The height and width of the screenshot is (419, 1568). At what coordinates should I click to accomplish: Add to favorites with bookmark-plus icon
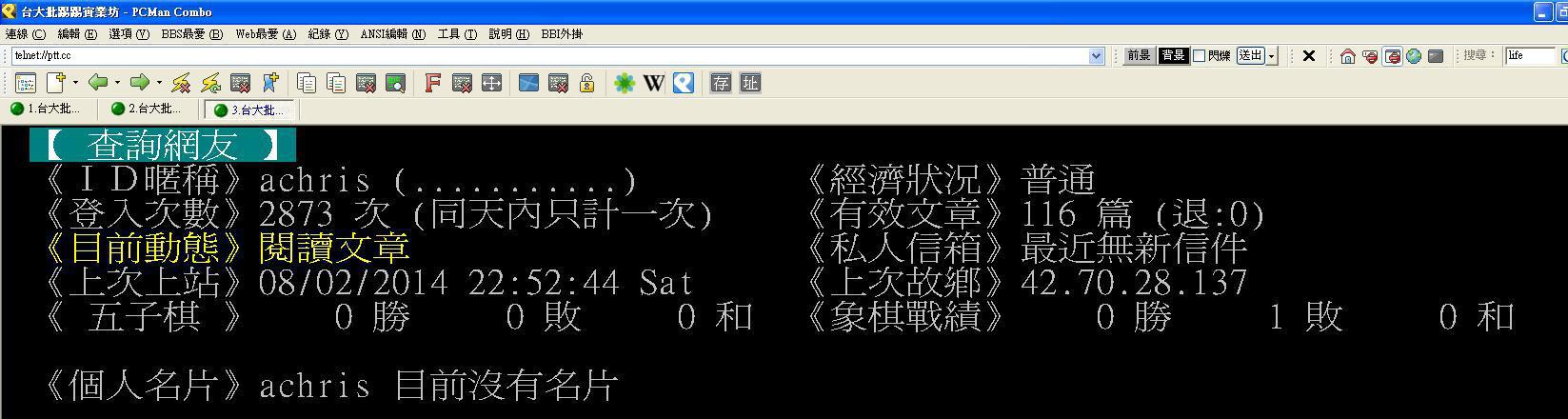[x=270, y=83]
